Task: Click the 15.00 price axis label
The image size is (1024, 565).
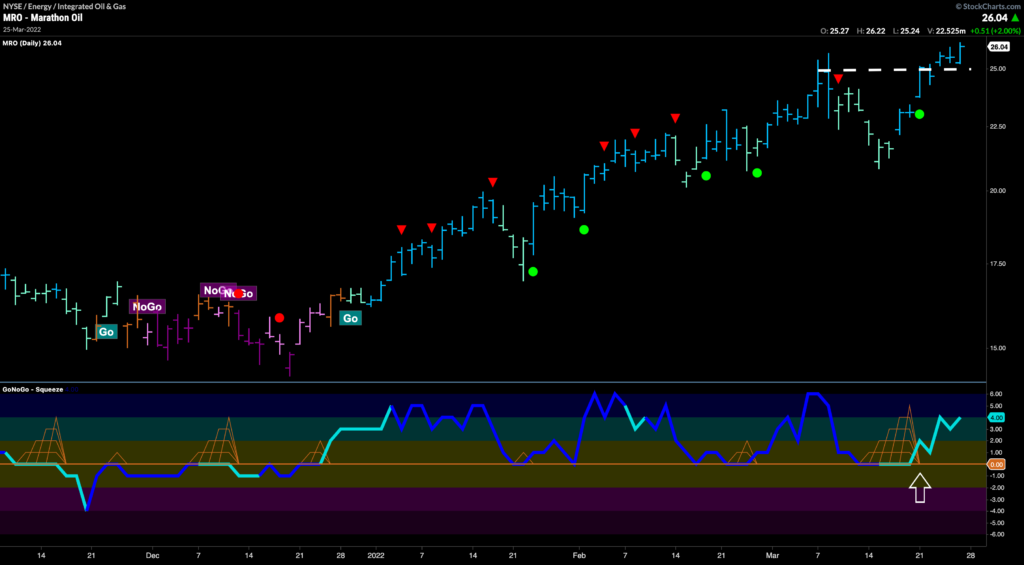Action: point(996,348)
